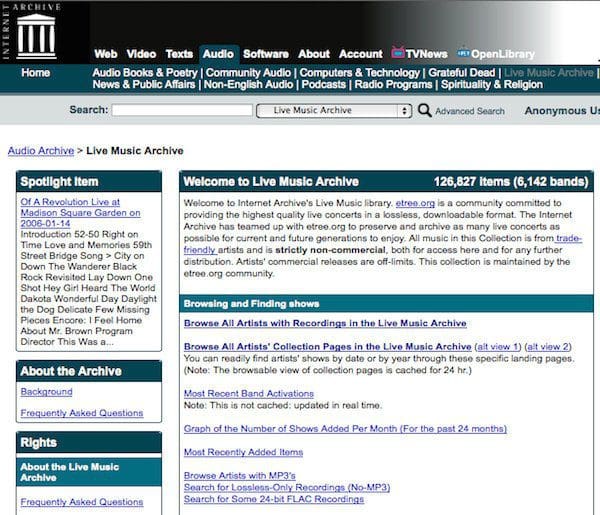Click Welcome to Live Music Archive header
Screen dimensions: 600x515
point(271,181)
